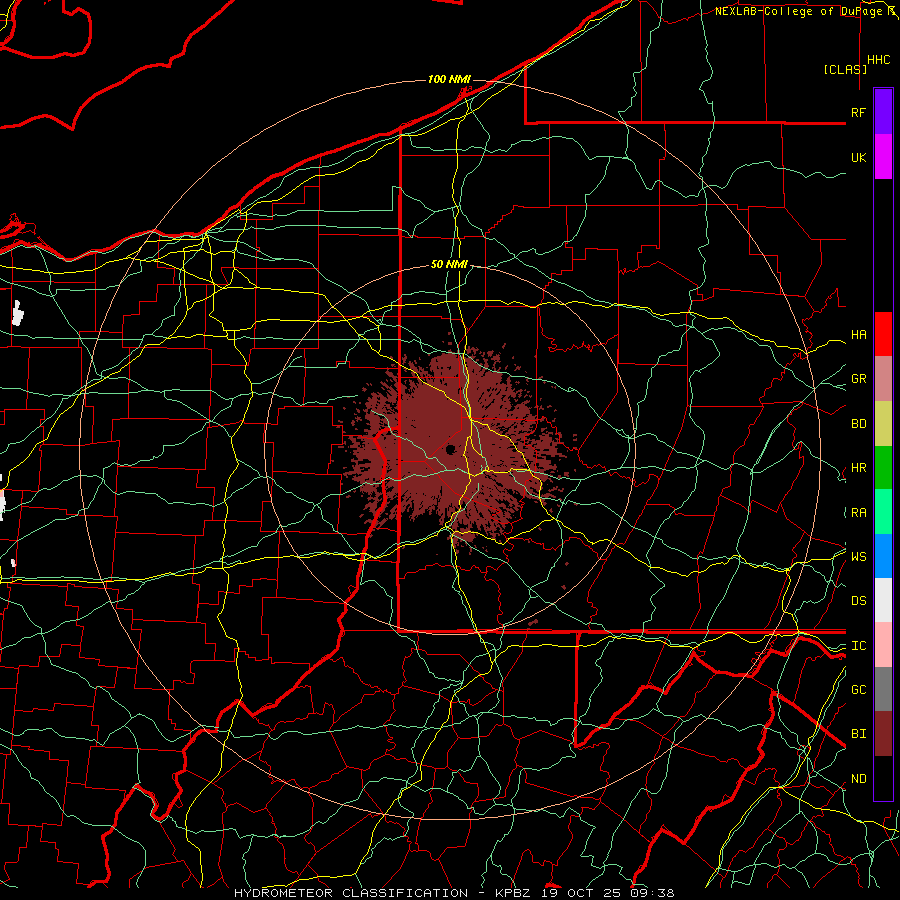Click the 50 NMI range ring label
This screenshot has width=900, height=900.
pyautogui.click(x=449, y=264)
